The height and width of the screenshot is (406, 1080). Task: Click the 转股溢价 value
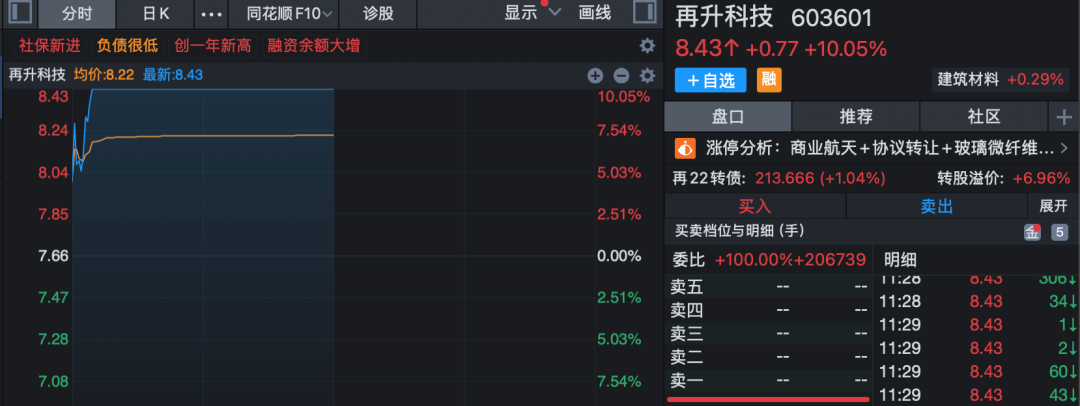(x=1041, y=179)
